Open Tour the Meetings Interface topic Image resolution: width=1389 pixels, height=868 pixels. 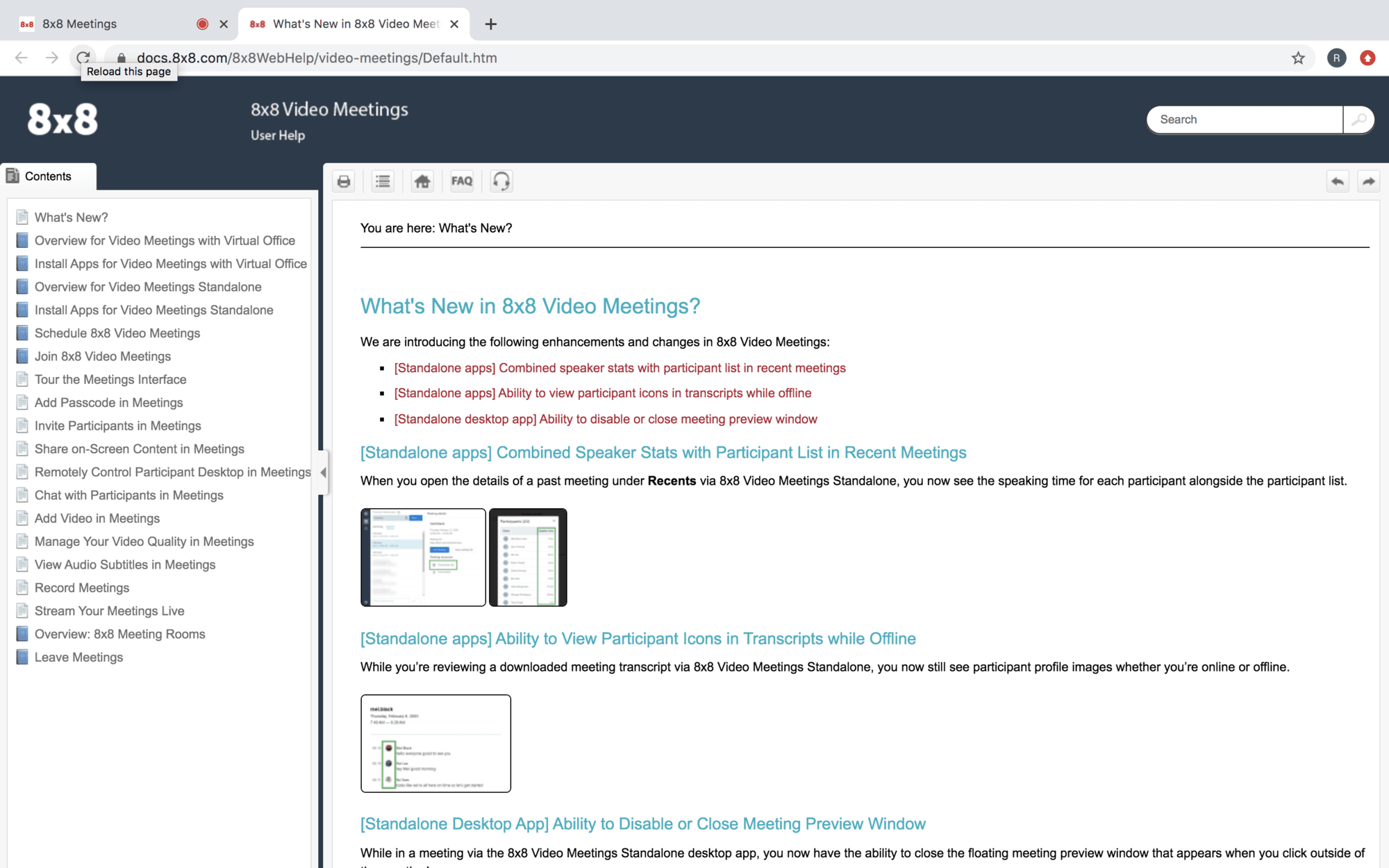[110, 379]
